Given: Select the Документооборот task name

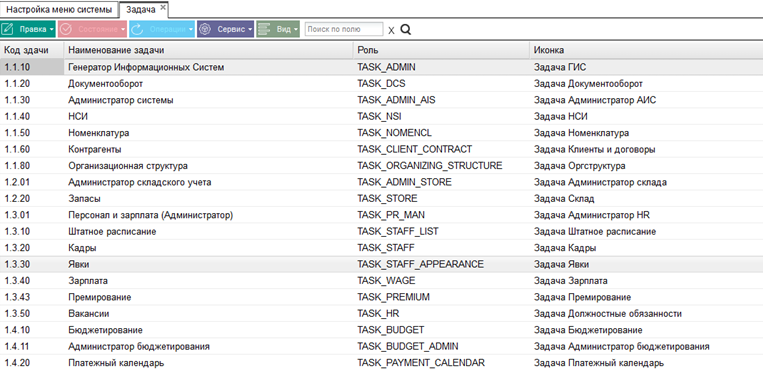Looking at the screenshot, I should [x=106, y=84].
